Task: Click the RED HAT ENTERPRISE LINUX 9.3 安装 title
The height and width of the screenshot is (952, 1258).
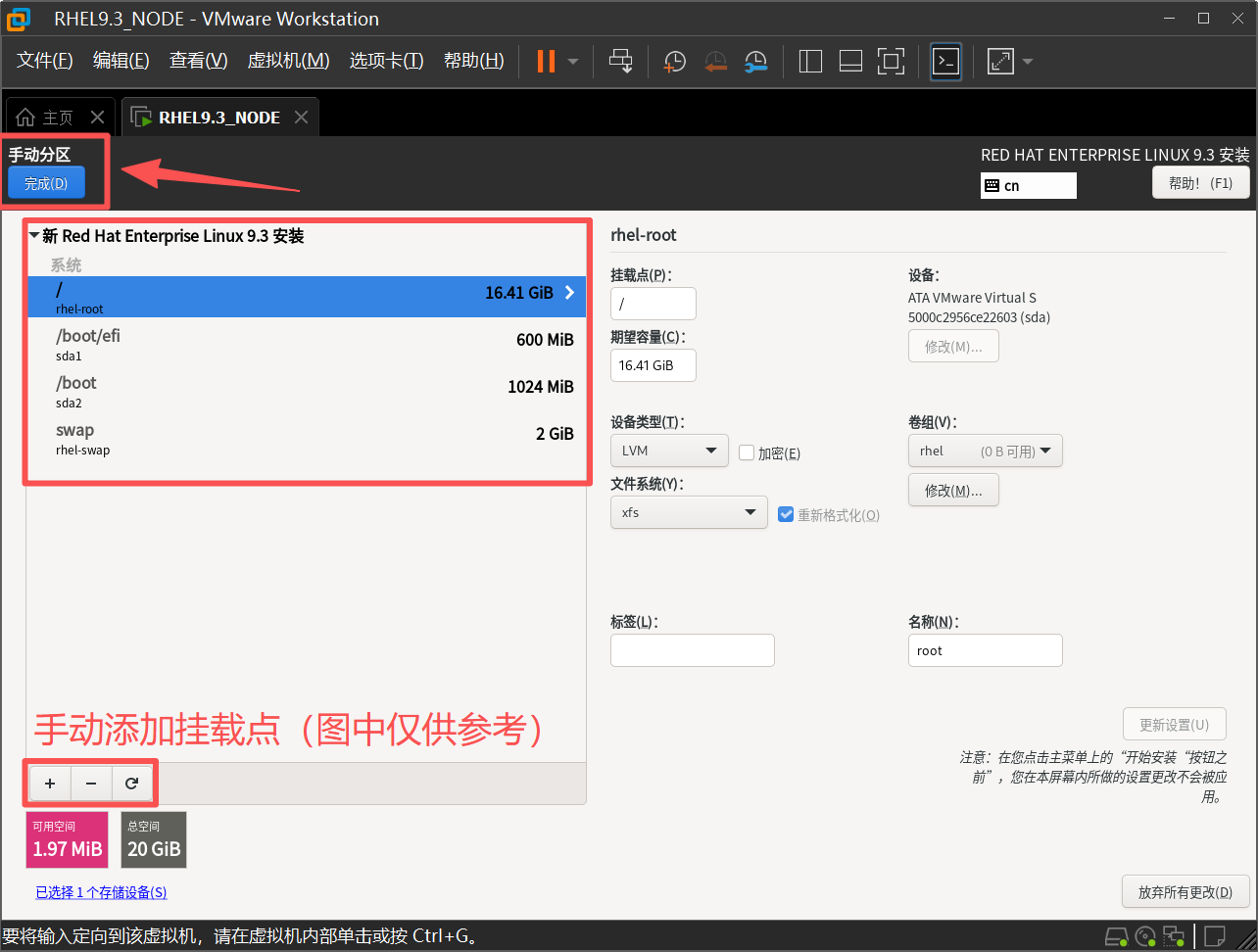Action: (1115, 155)
